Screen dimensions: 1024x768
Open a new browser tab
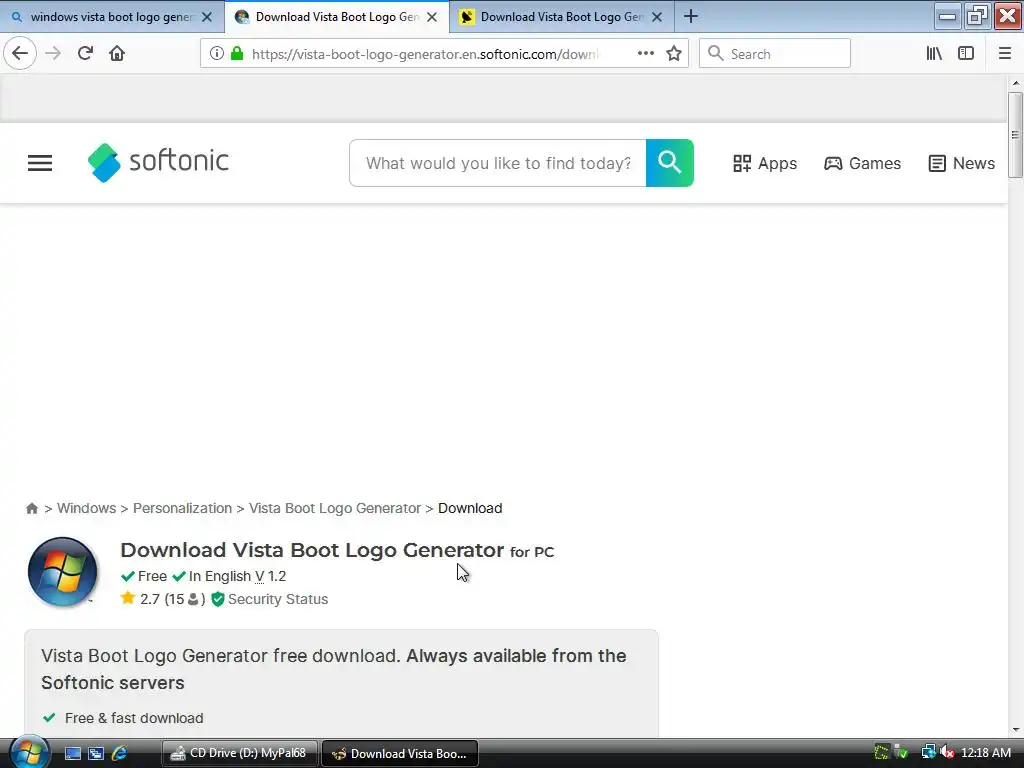(691, 16)
